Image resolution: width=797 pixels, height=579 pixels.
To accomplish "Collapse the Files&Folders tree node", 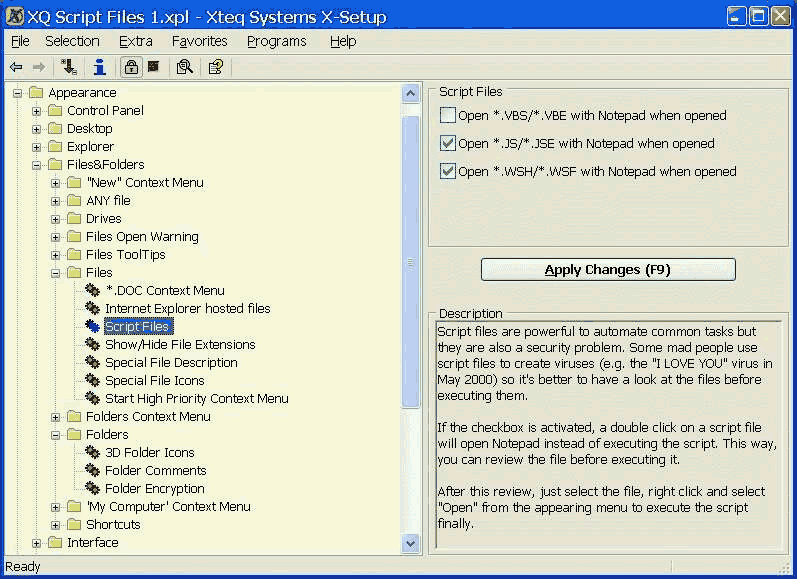I will [37, 165].
